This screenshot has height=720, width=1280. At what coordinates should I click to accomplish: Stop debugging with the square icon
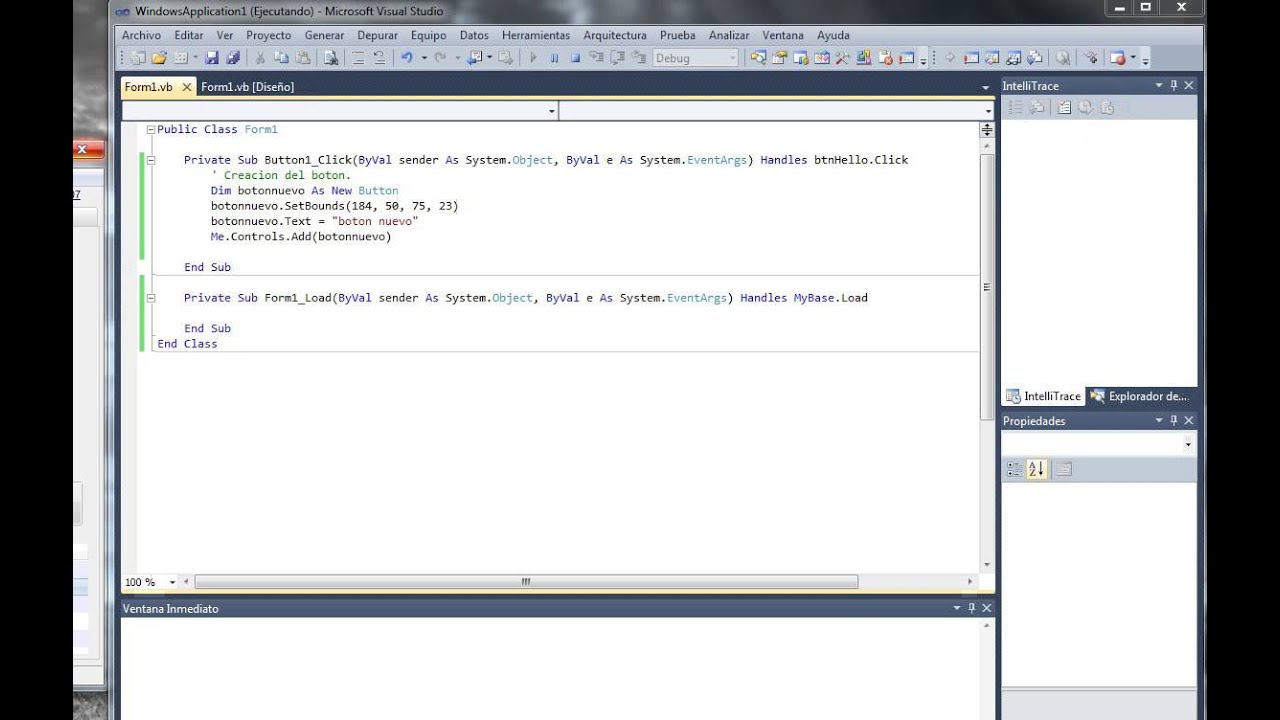[x=576, y=58]
